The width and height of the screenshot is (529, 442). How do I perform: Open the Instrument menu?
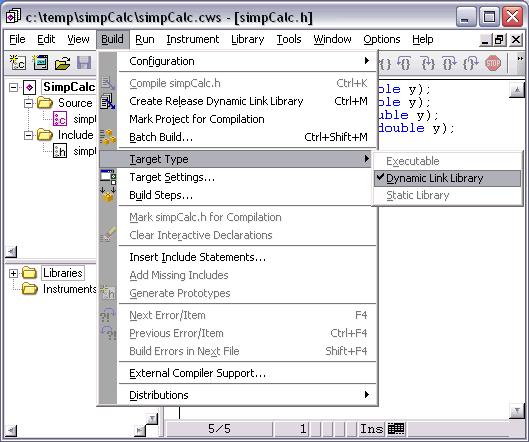(x=193, y=39)
